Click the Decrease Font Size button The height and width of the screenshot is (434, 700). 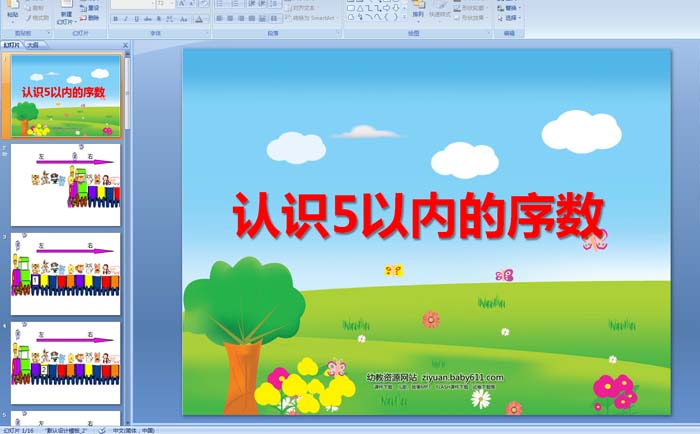(192, 4)
